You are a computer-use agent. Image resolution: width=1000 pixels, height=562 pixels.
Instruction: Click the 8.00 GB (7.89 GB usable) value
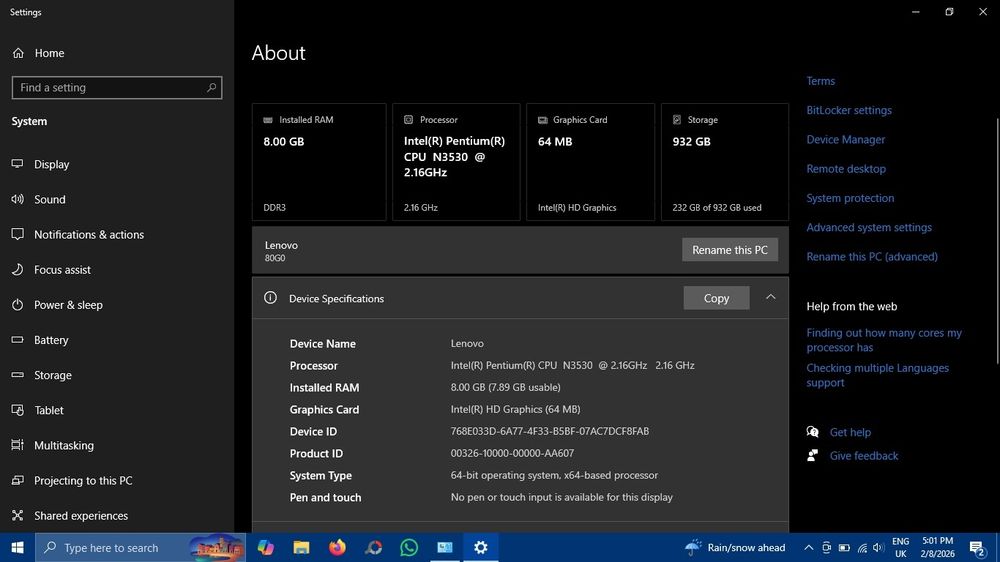point(505,387)
